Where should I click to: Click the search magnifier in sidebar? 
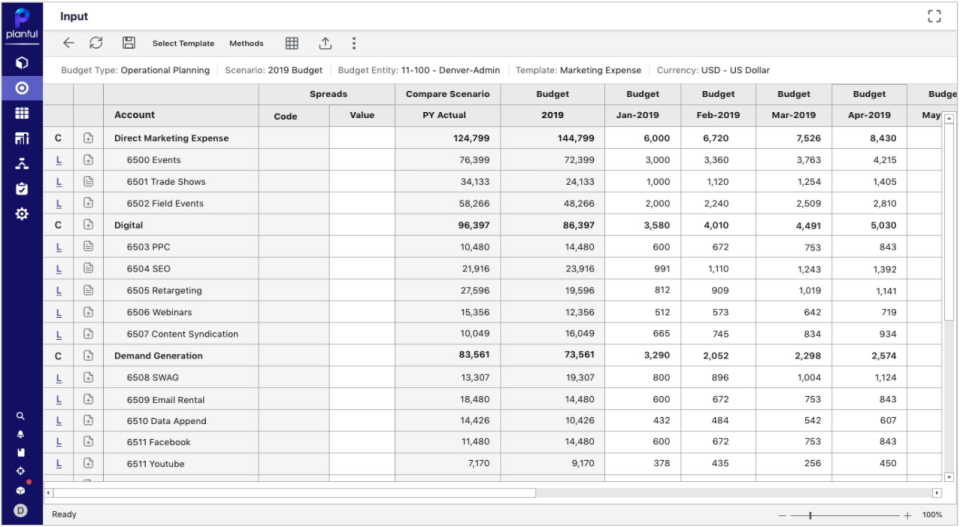coord(20,416)
